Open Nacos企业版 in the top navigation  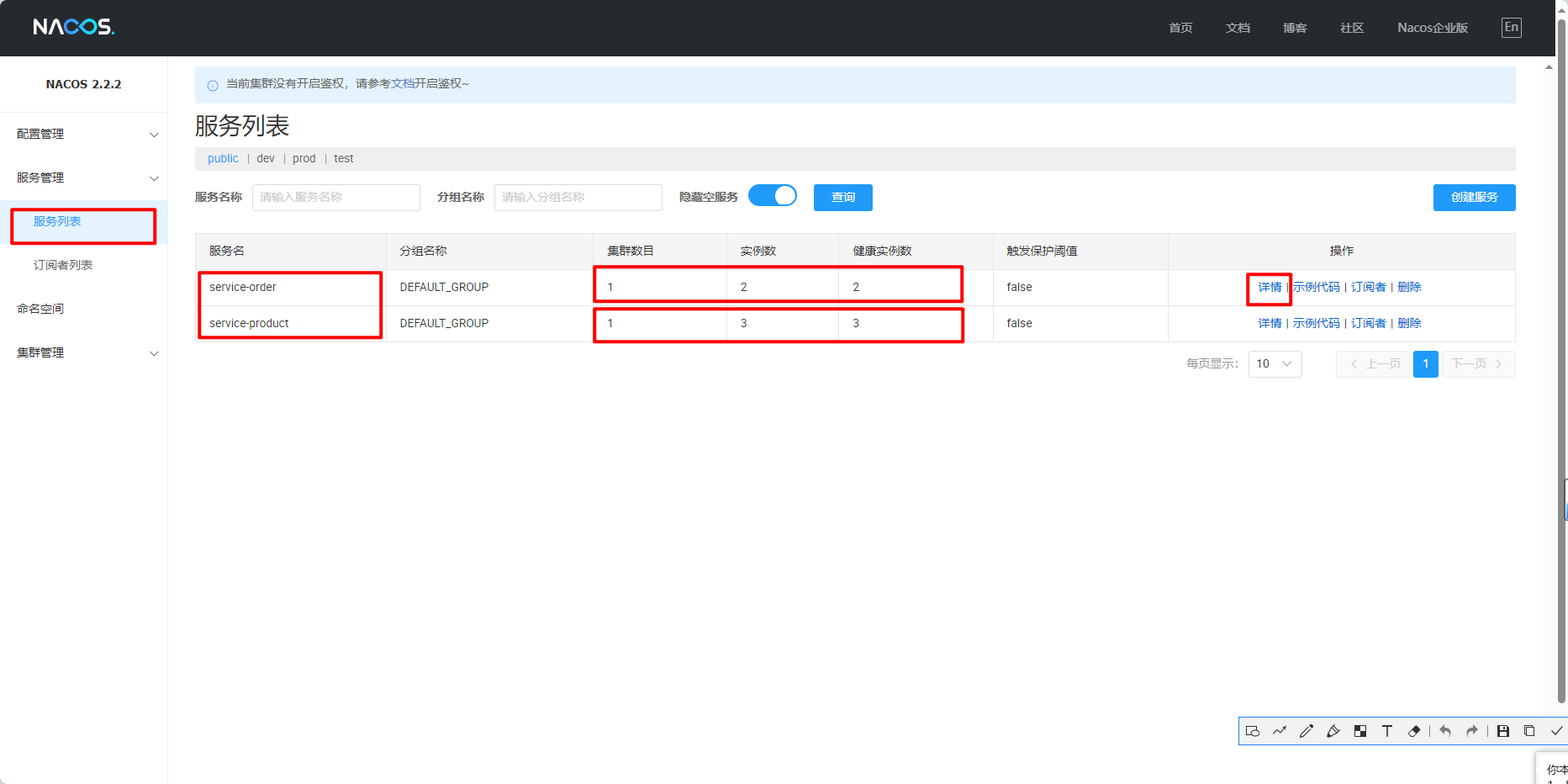click(x=1433, y=28)
